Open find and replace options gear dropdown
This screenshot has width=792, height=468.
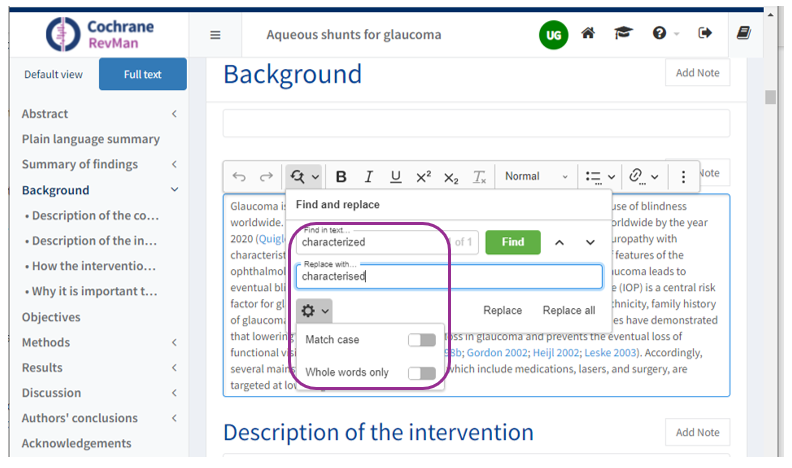pos(316,311)
